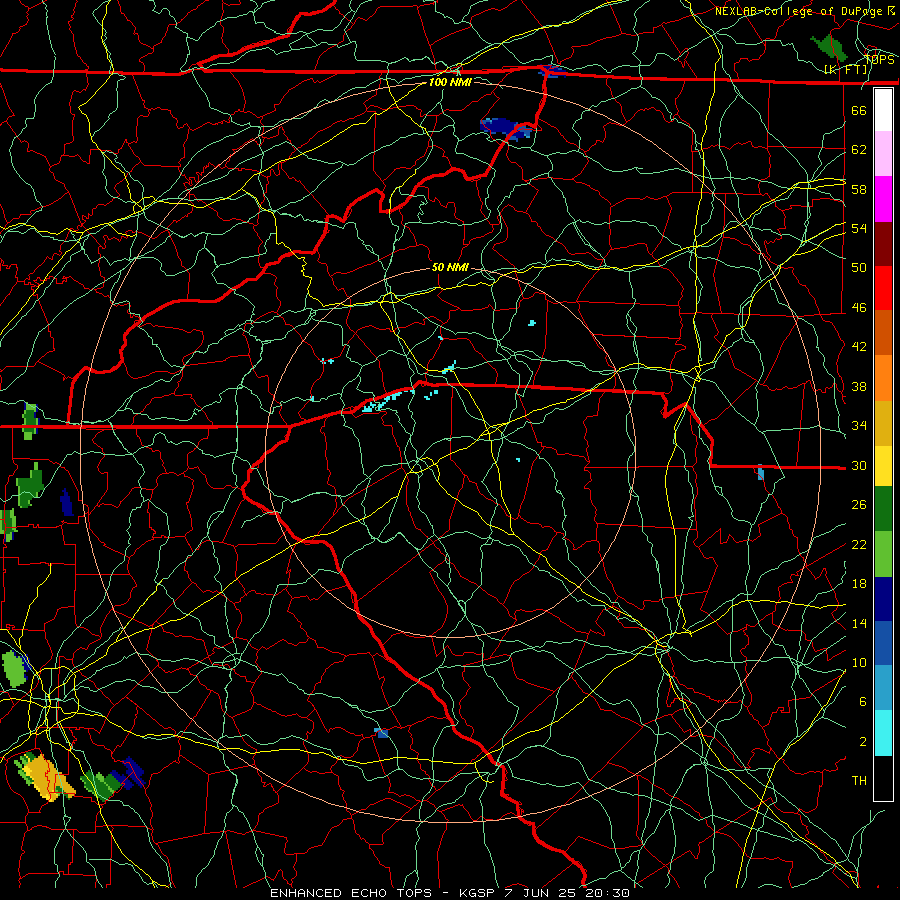The width and height of the screenshot is (900, 900).
Task: Click the NEXLAB-College of DuPage label
Action: click(x=800, y=11)
